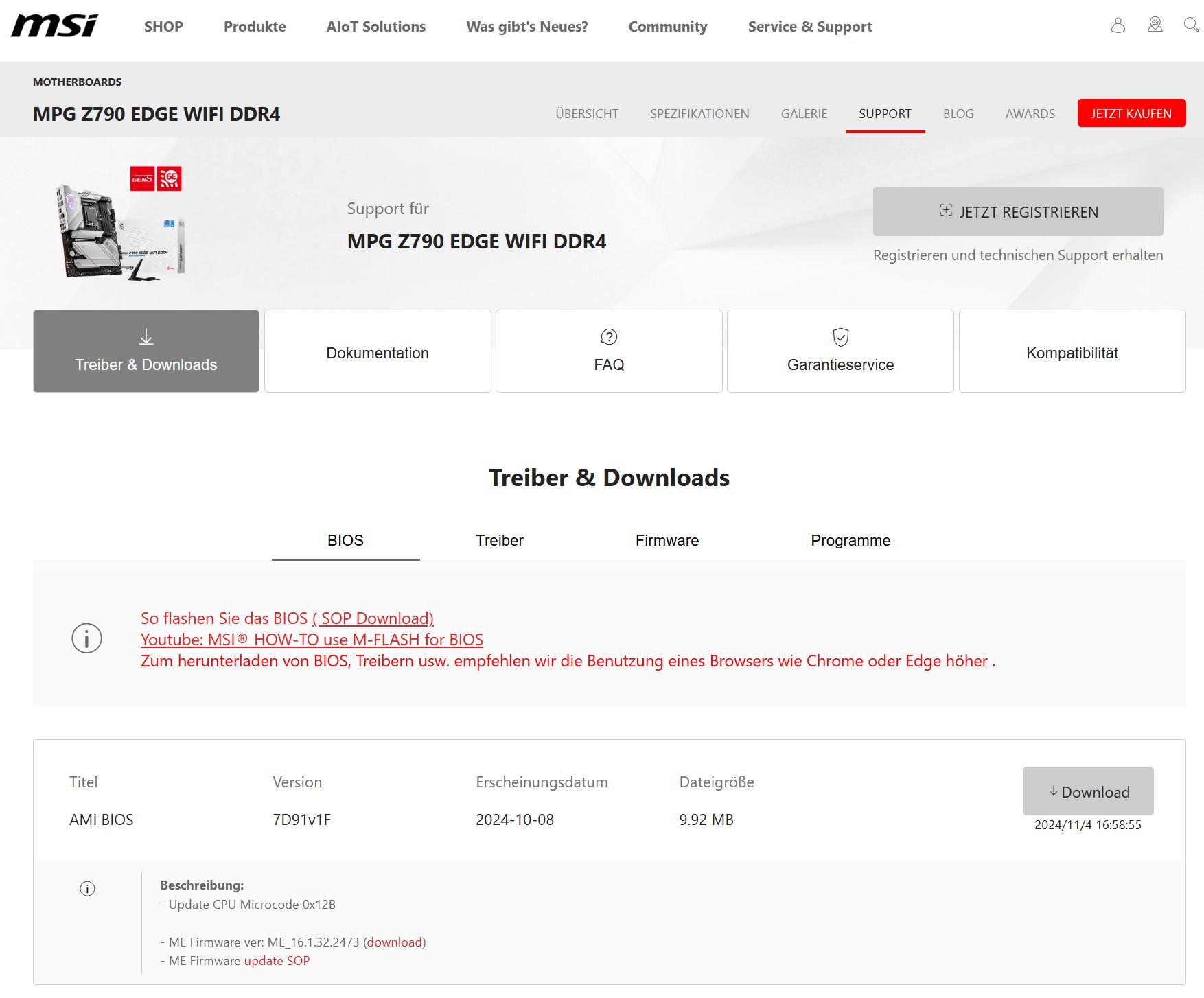Open the member rewards badge icon
This screenshot has width=1204, height=998.
[1155, 25]
